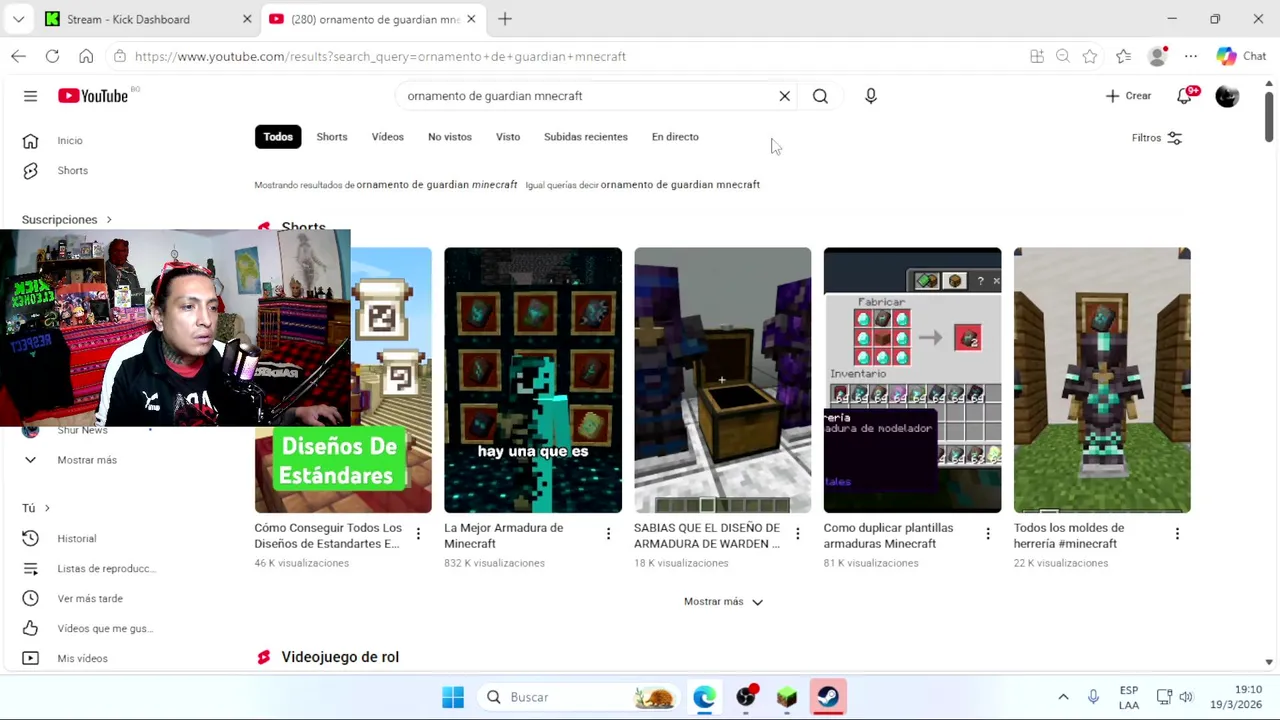Close the Kick Dashboard browser tab
The image size is (1280, 720).
tap(247, 19)
